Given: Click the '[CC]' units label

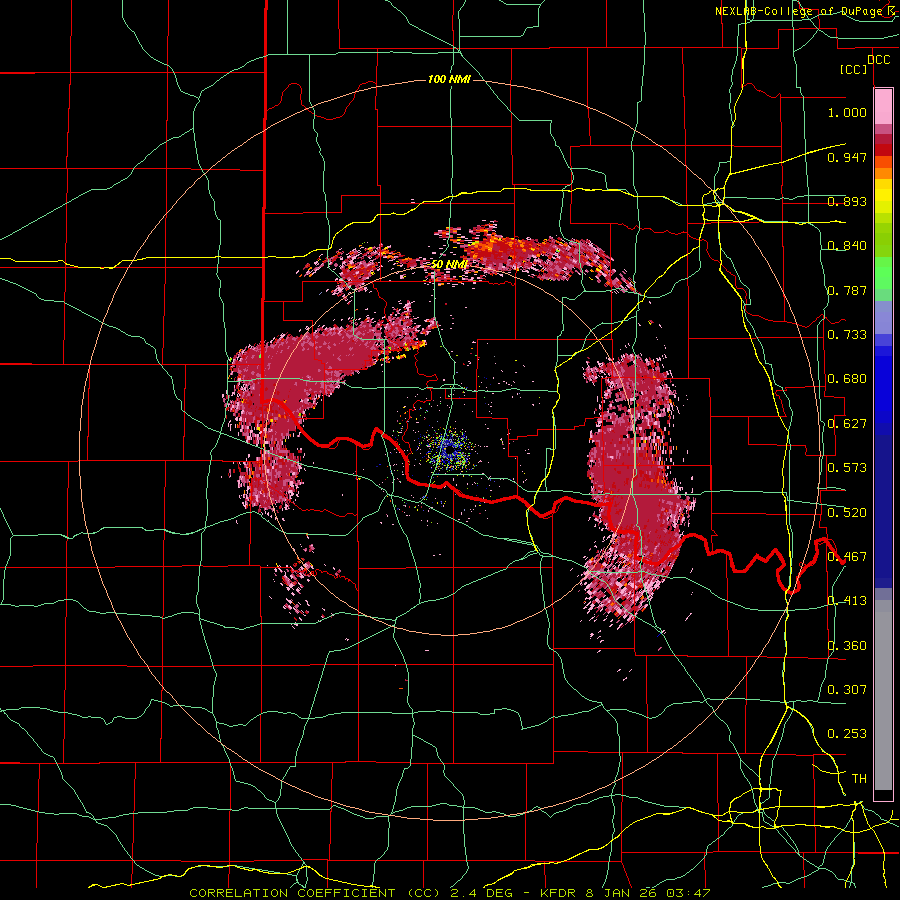Looking at the screenshot, I should pos(854,69).
